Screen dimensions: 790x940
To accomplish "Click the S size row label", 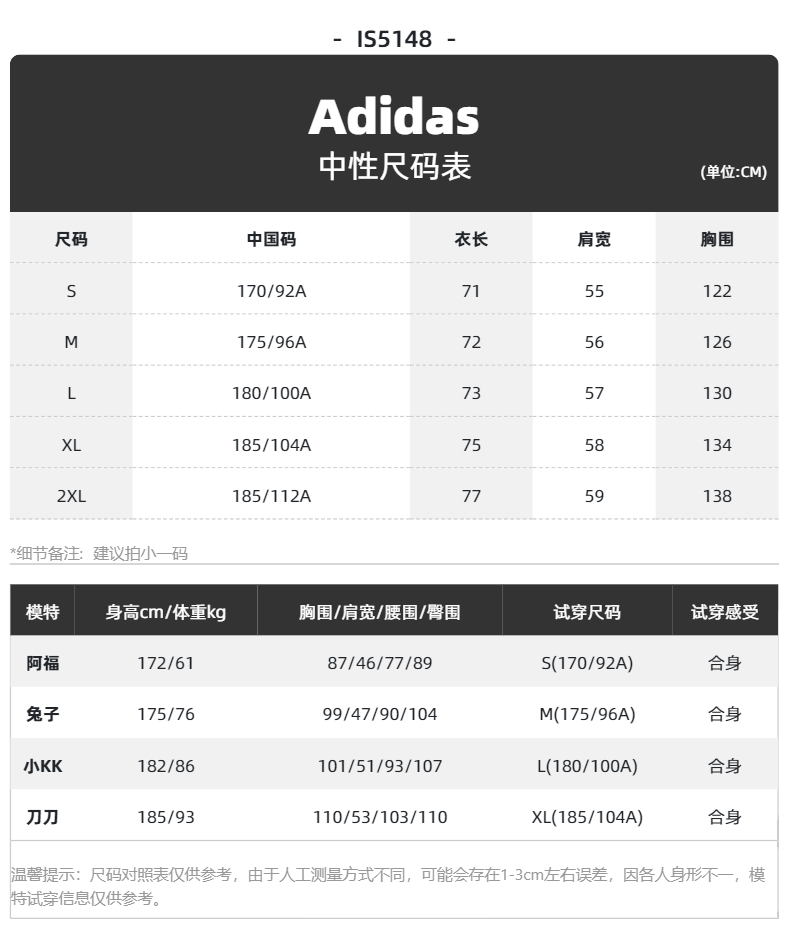I will coord(71,291).
